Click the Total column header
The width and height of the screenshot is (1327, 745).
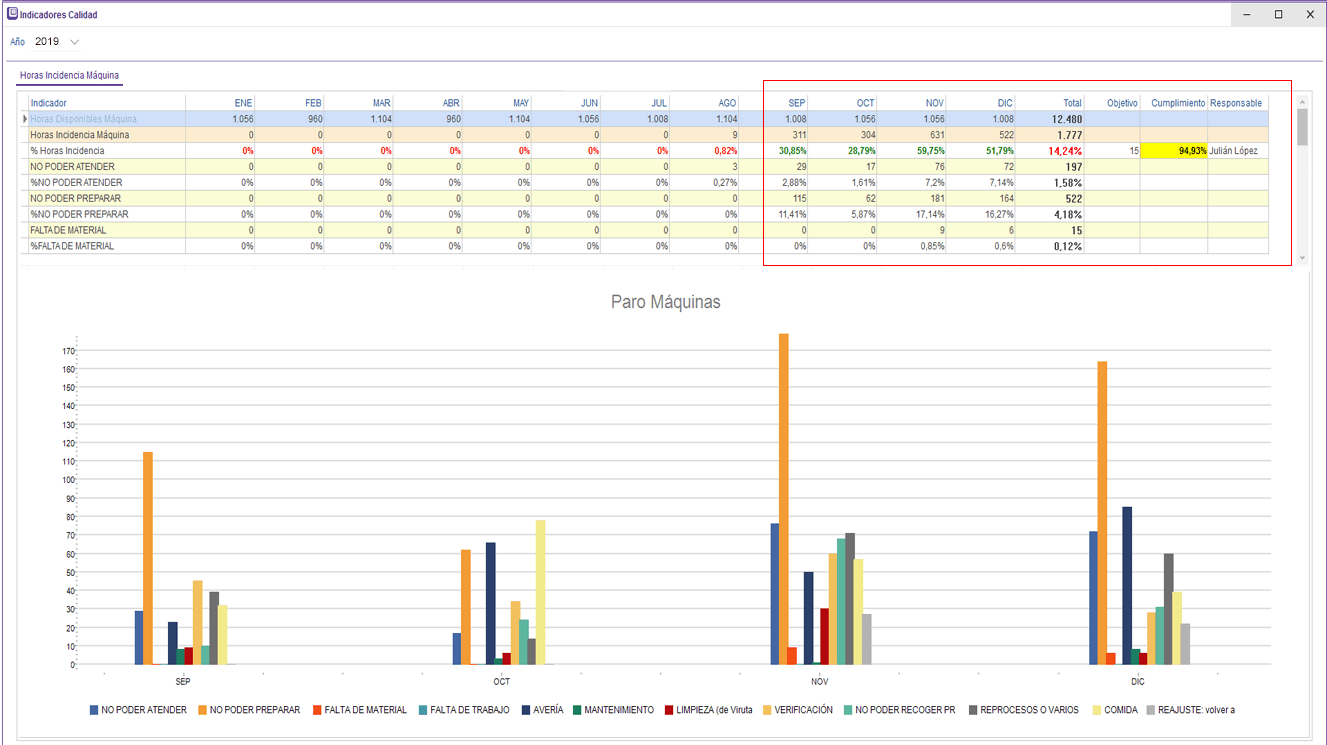click(1050, 103)
